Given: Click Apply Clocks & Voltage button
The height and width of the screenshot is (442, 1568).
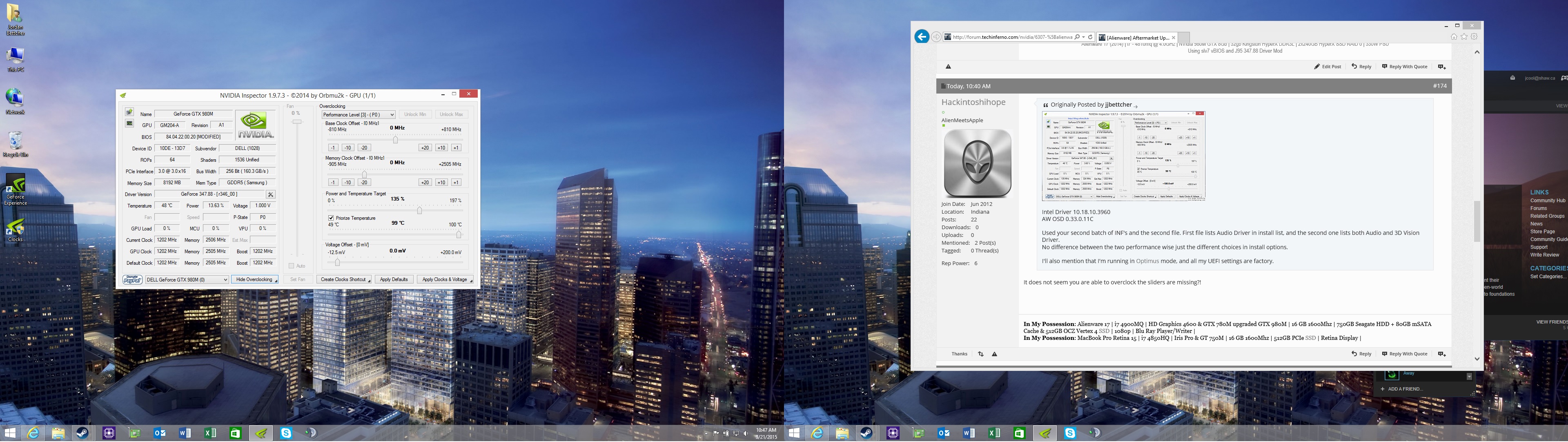Looking at the screenshot, I should click(x=445, y=279).
